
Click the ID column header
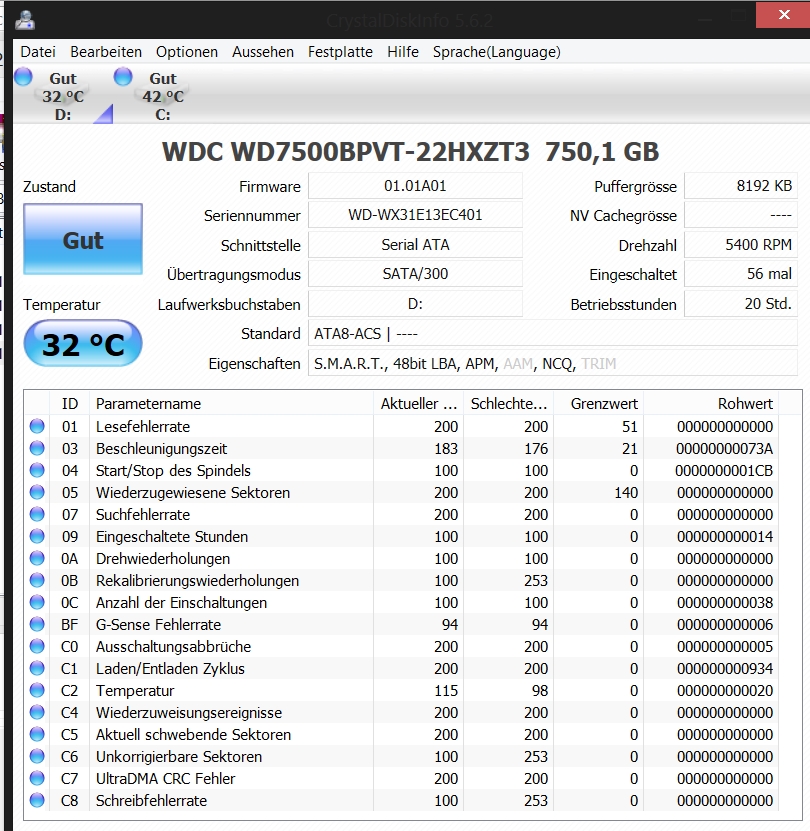pyautogui.click(x=70, y=404)
